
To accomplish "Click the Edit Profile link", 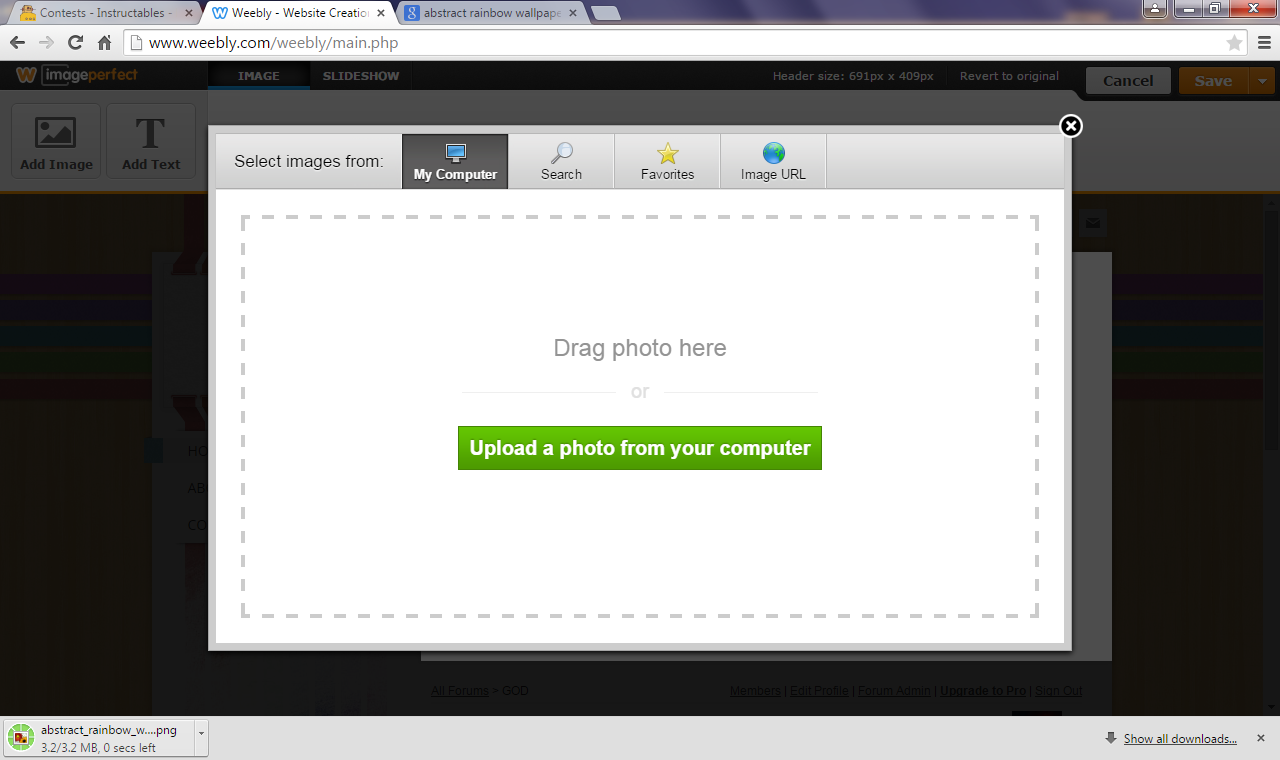I will coord(819,691).
